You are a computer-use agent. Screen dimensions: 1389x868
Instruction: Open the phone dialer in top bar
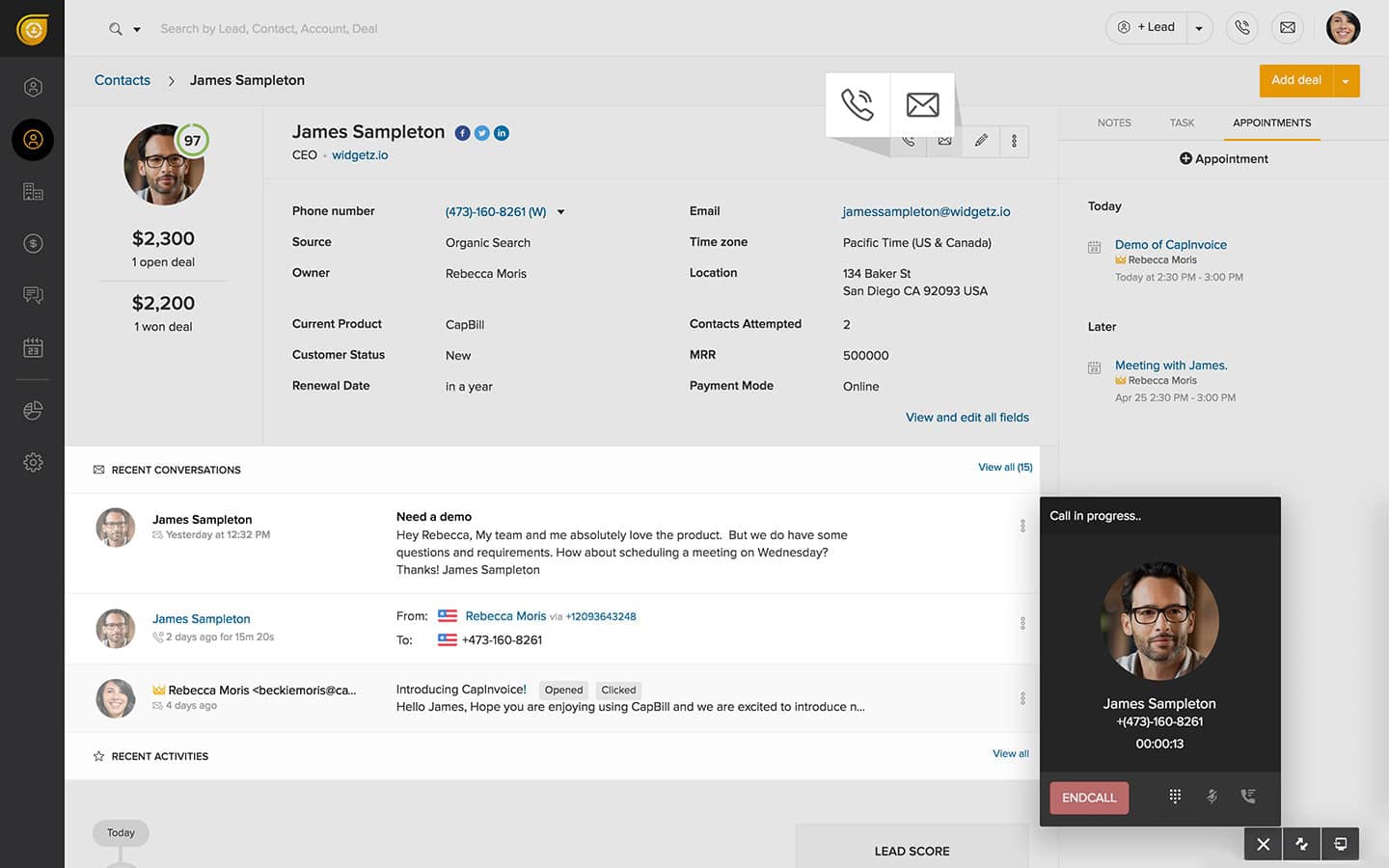1242,28
